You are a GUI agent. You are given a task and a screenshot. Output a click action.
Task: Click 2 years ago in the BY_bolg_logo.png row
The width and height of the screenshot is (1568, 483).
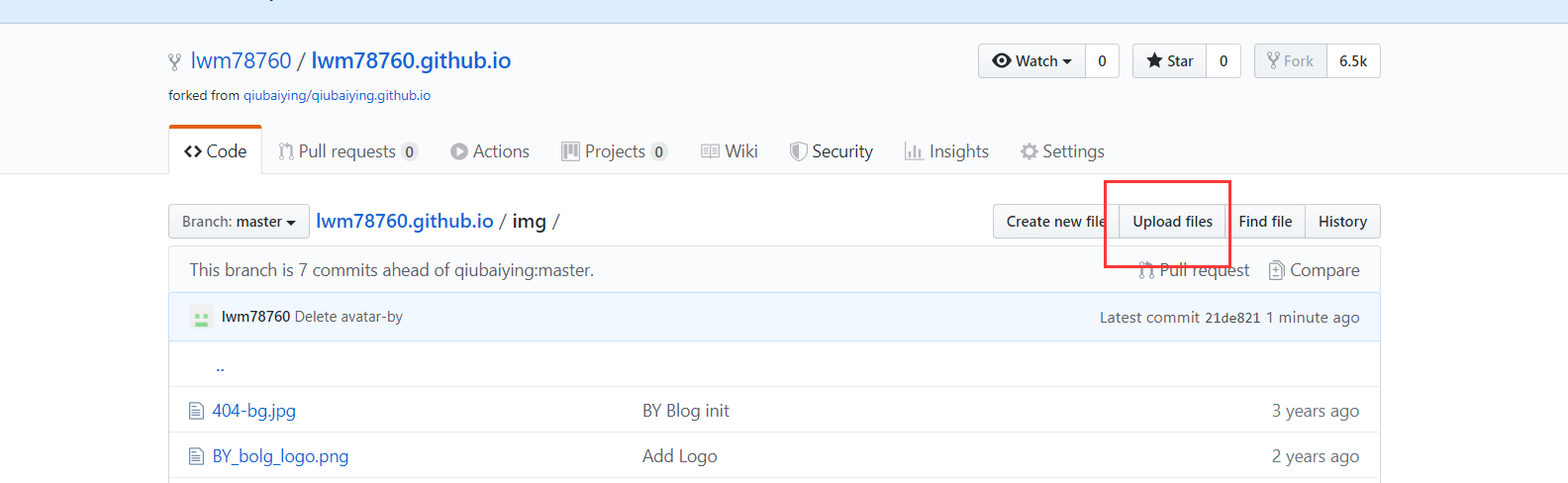click(1316, 456)
